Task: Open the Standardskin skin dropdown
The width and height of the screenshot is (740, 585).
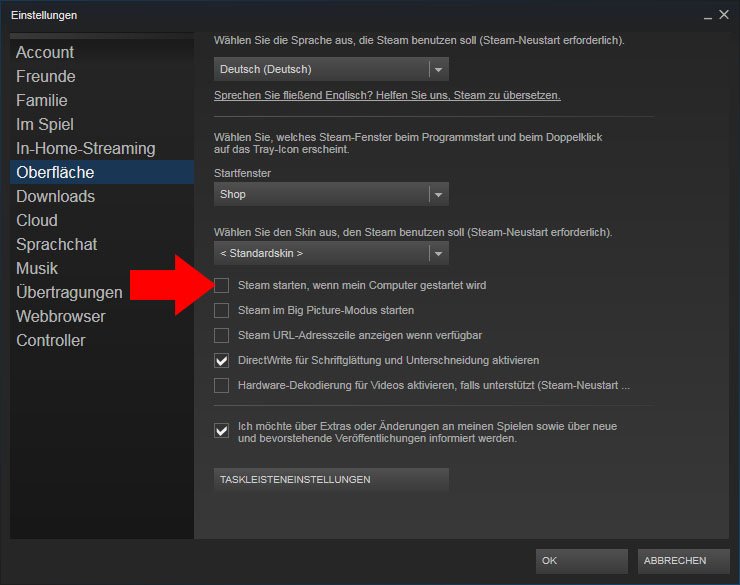Action: pos(331,253)
